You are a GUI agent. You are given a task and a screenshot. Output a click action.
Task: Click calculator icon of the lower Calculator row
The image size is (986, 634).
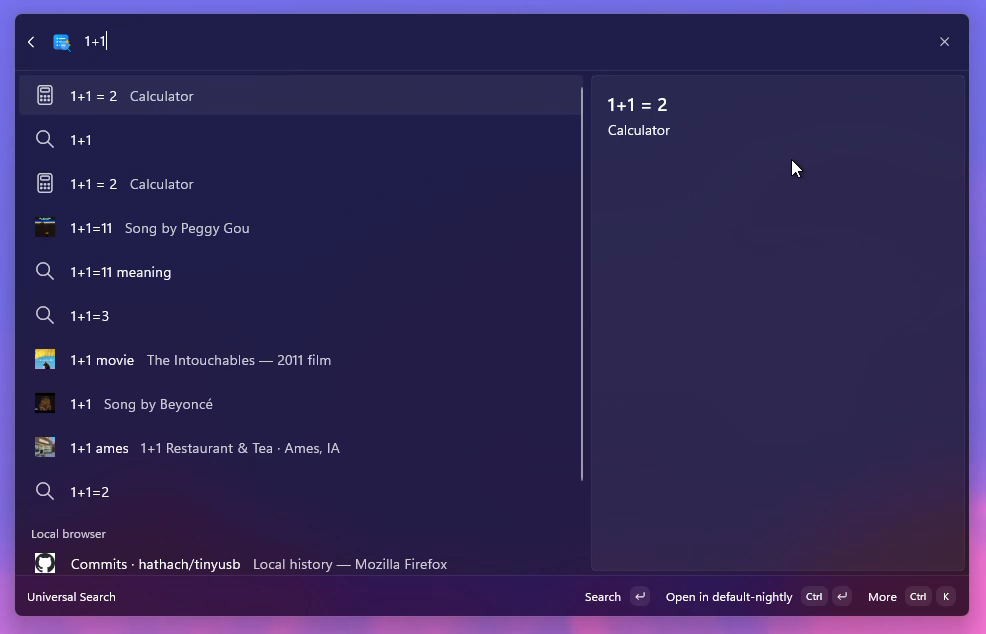click(x=45, y=184)
